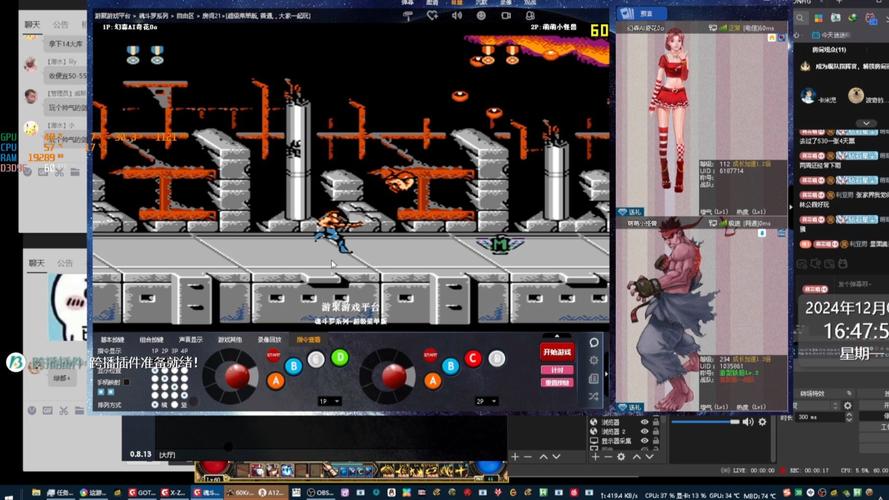889x500 pixels.
Task: Click the red START button for player 2
Action: [x=430, y=355]
